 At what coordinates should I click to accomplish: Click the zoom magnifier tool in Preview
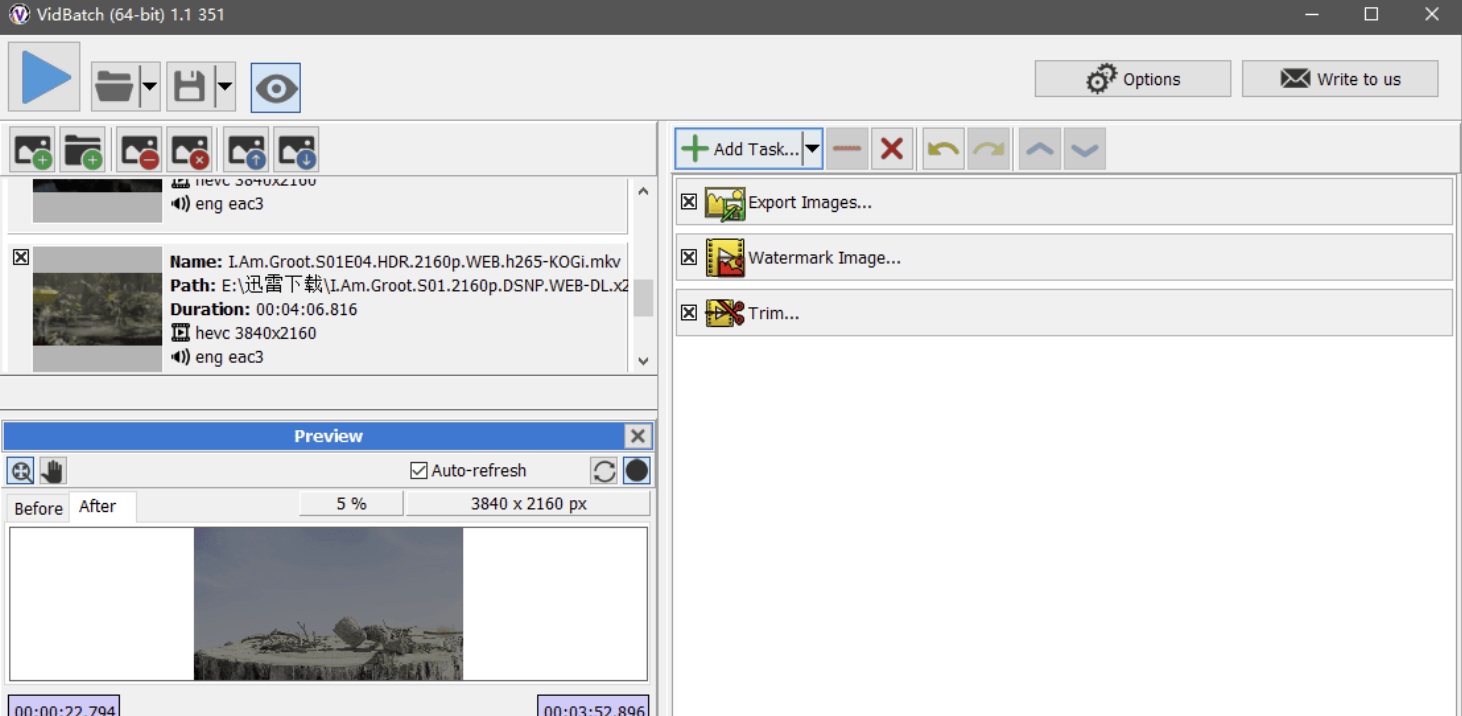coord(21,470)
